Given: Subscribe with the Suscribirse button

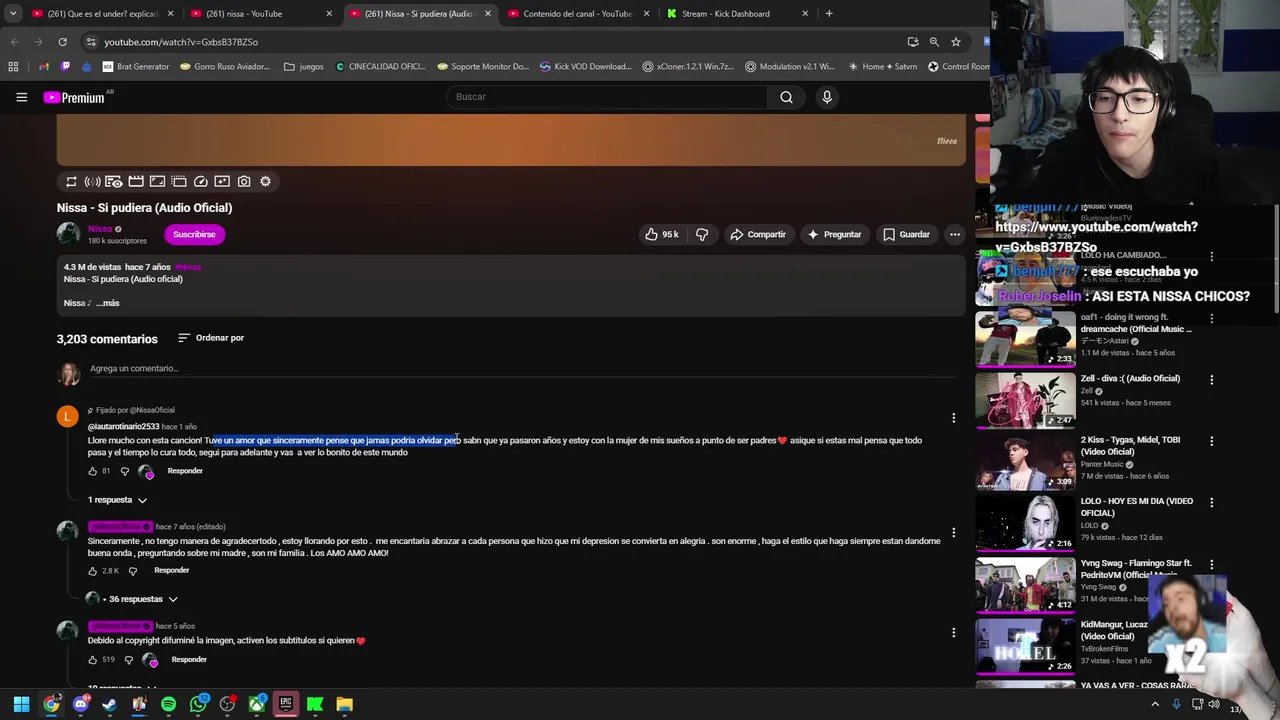Looking at the screenshot, I should coord(194,234).
